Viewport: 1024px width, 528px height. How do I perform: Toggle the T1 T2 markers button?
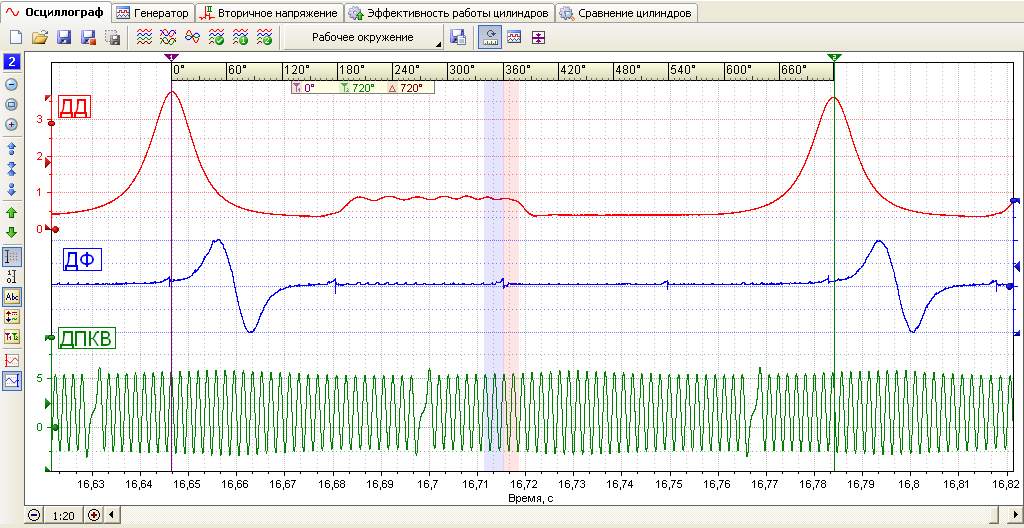click(x=12, y=338)
